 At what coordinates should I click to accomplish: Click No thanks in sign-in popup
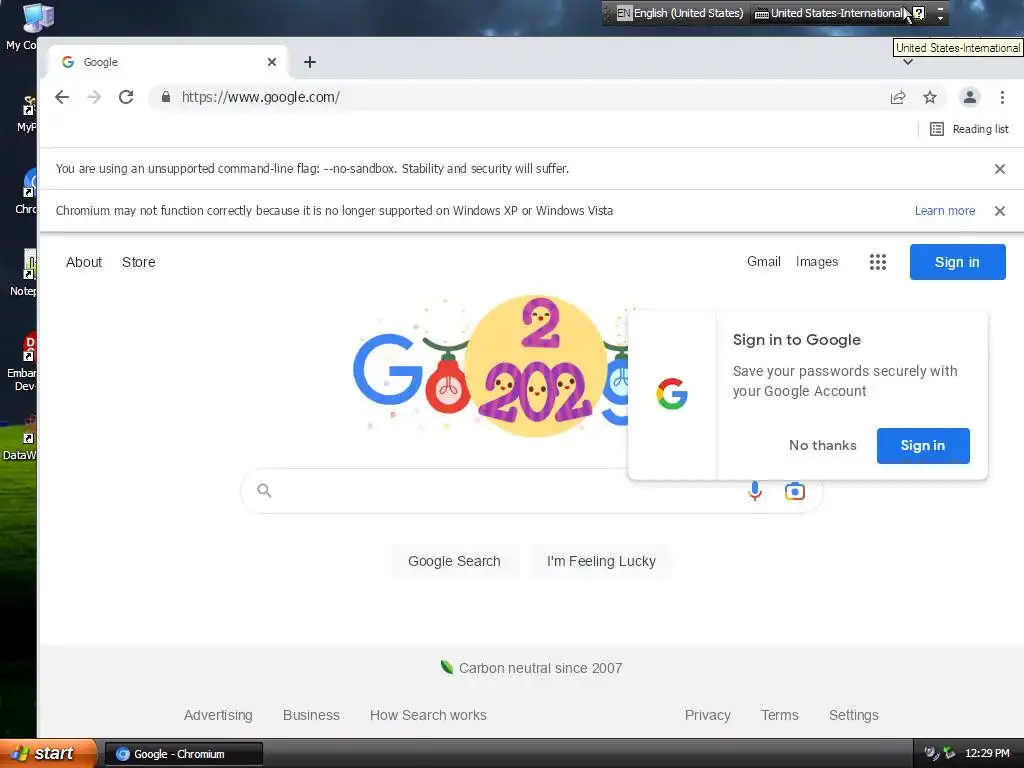[x=822, y=445]
